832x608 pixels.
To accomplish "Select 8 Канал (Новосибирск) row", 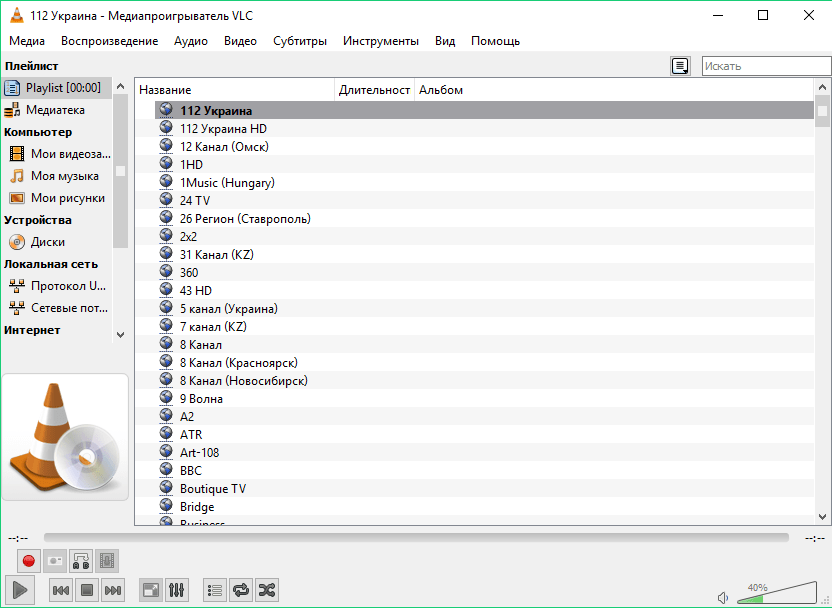I will (474, 381).
